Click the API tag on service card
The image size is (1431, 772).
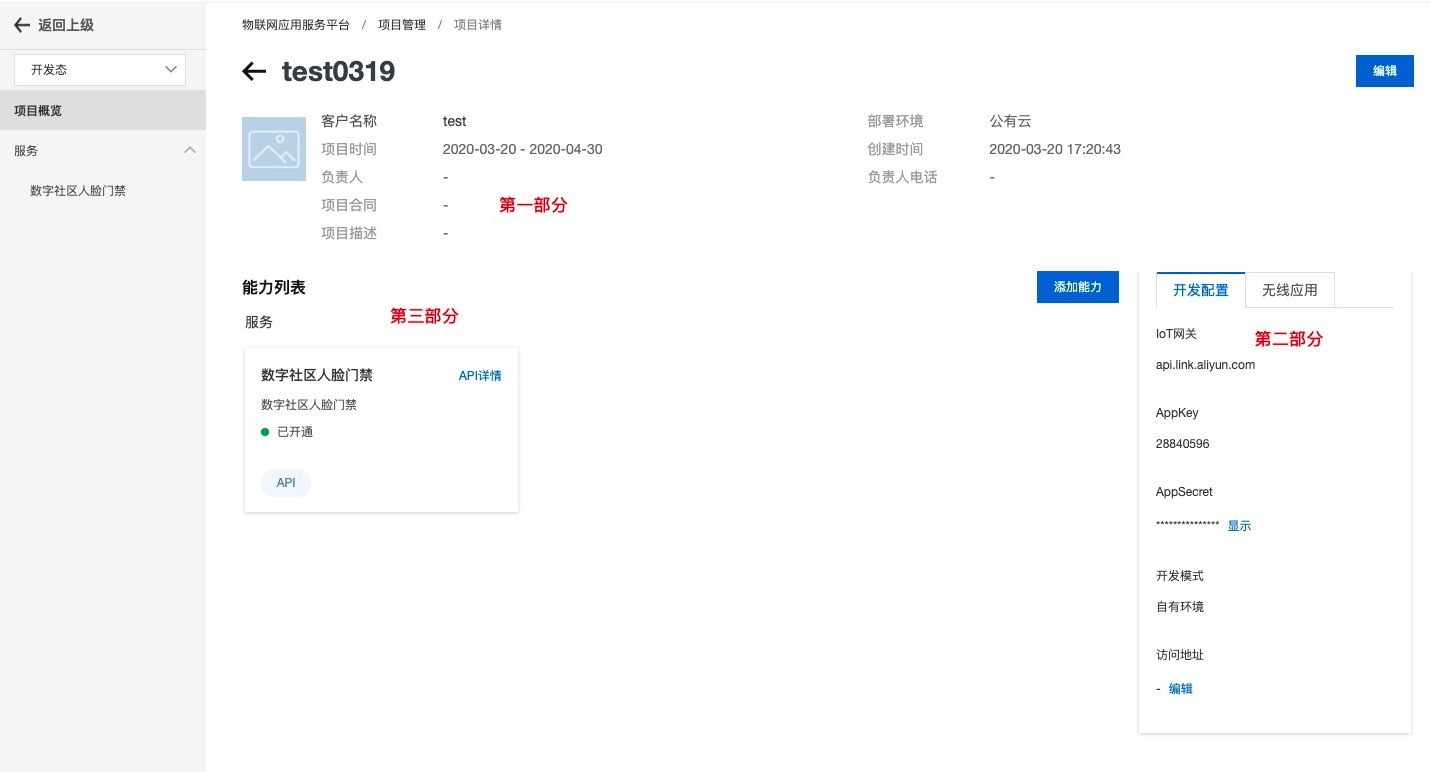(286, 483)
